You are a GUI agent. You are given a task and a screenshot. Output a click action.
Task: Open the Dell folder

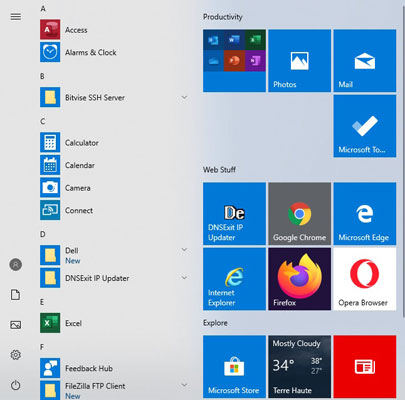[114, 255]
